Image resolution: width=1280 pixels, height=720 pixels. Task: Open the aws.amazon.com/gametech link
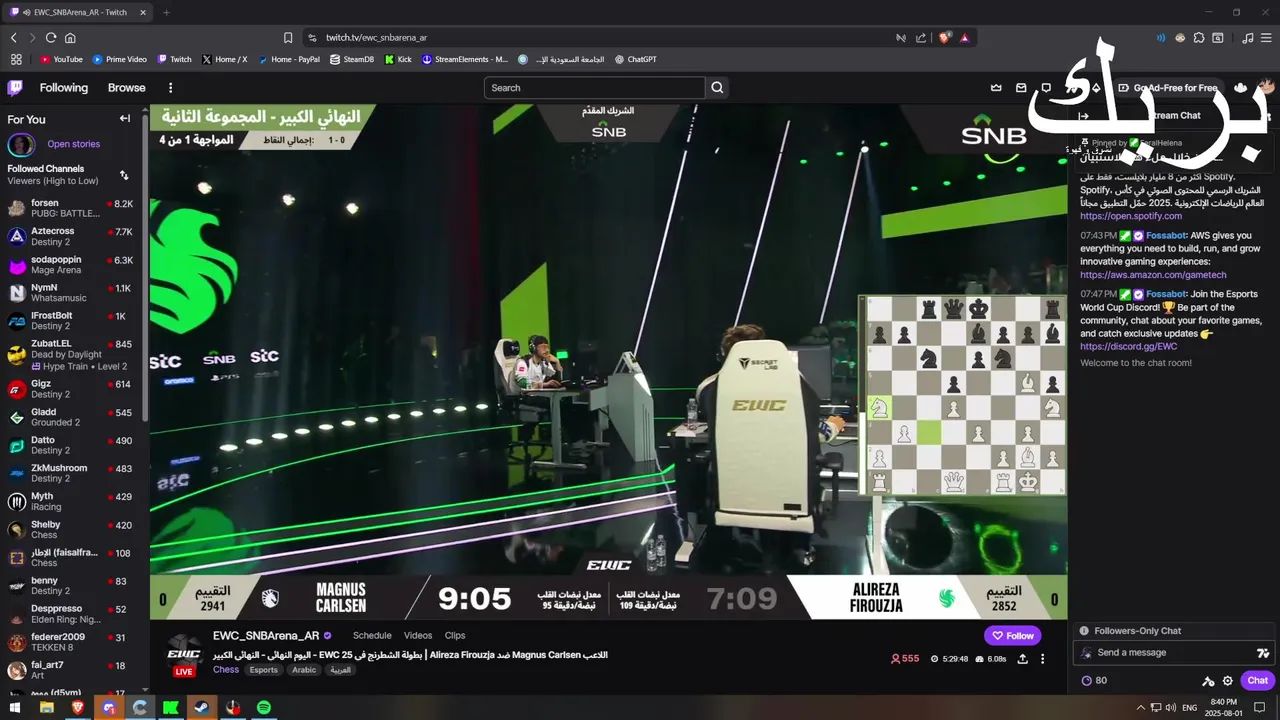[x=1153, y=275]
